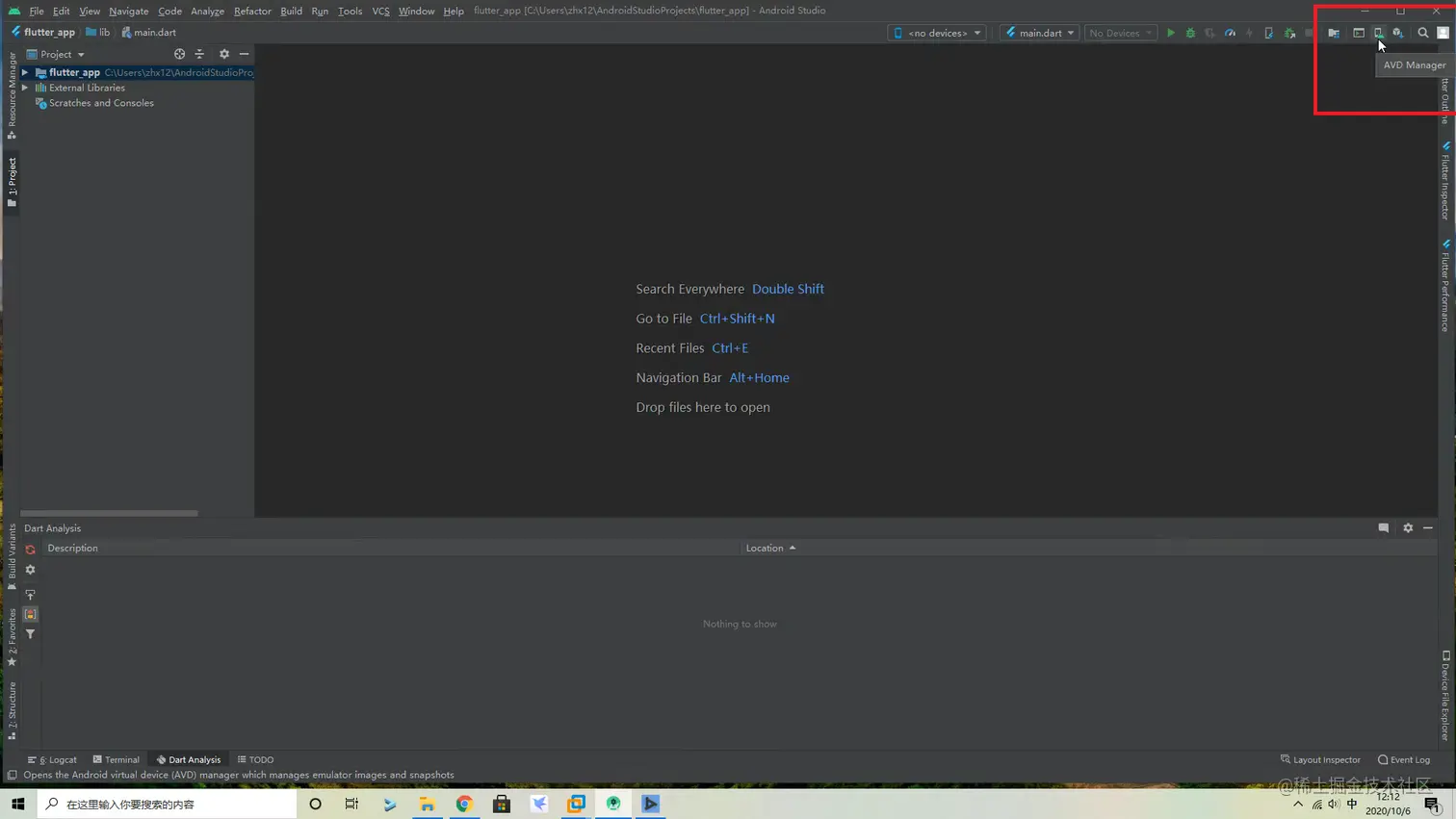Image resolution: width=1456 pixels, height=819 pixels.
Task: Open Search Everywhere with the magnifier icon
Action: [1423, 32]
